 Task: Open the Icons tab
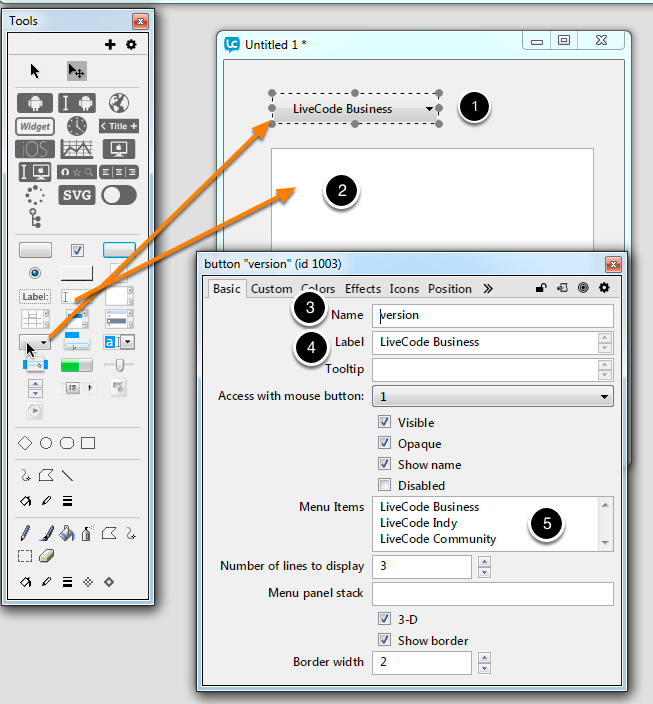(404, 289)
